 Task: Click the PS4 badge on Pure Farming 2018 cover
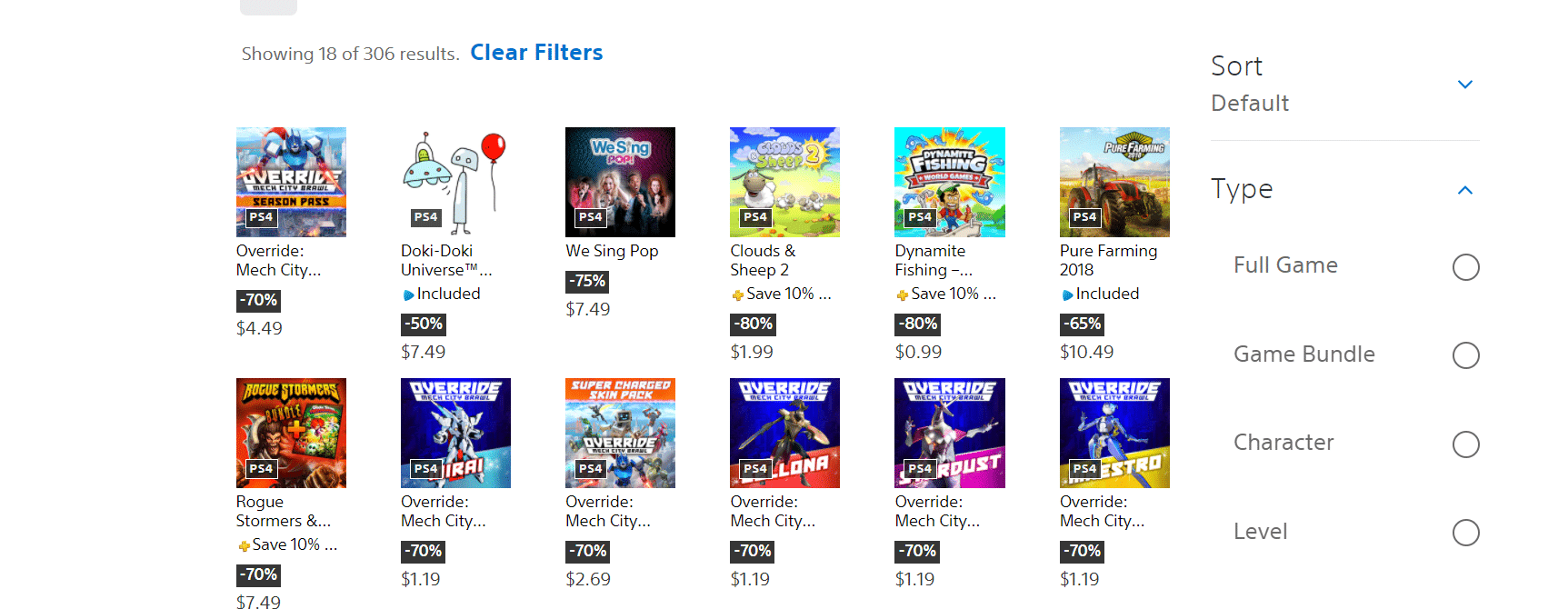pyautogui.click(x=1084, y=217)
